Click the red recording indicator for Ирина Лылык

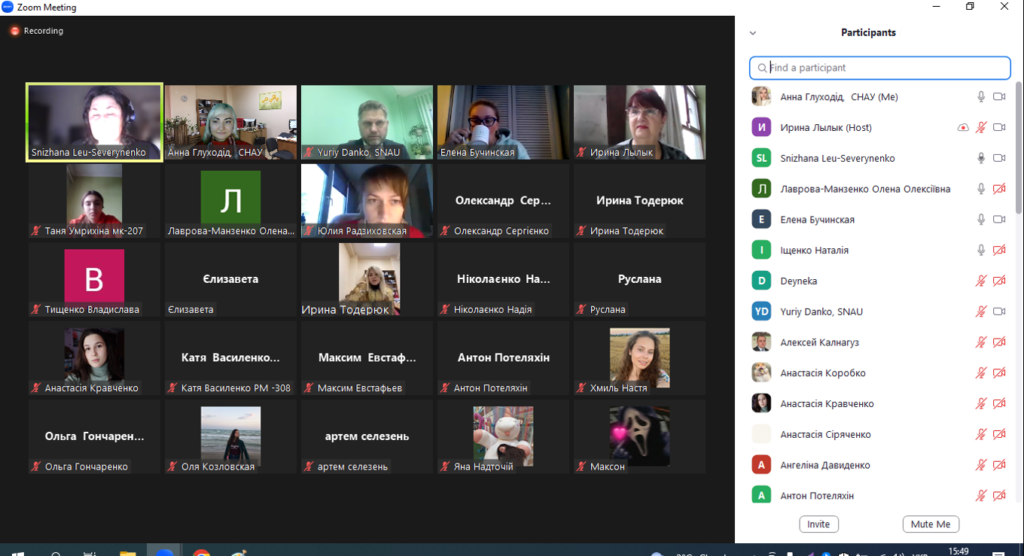click(963, 128)
